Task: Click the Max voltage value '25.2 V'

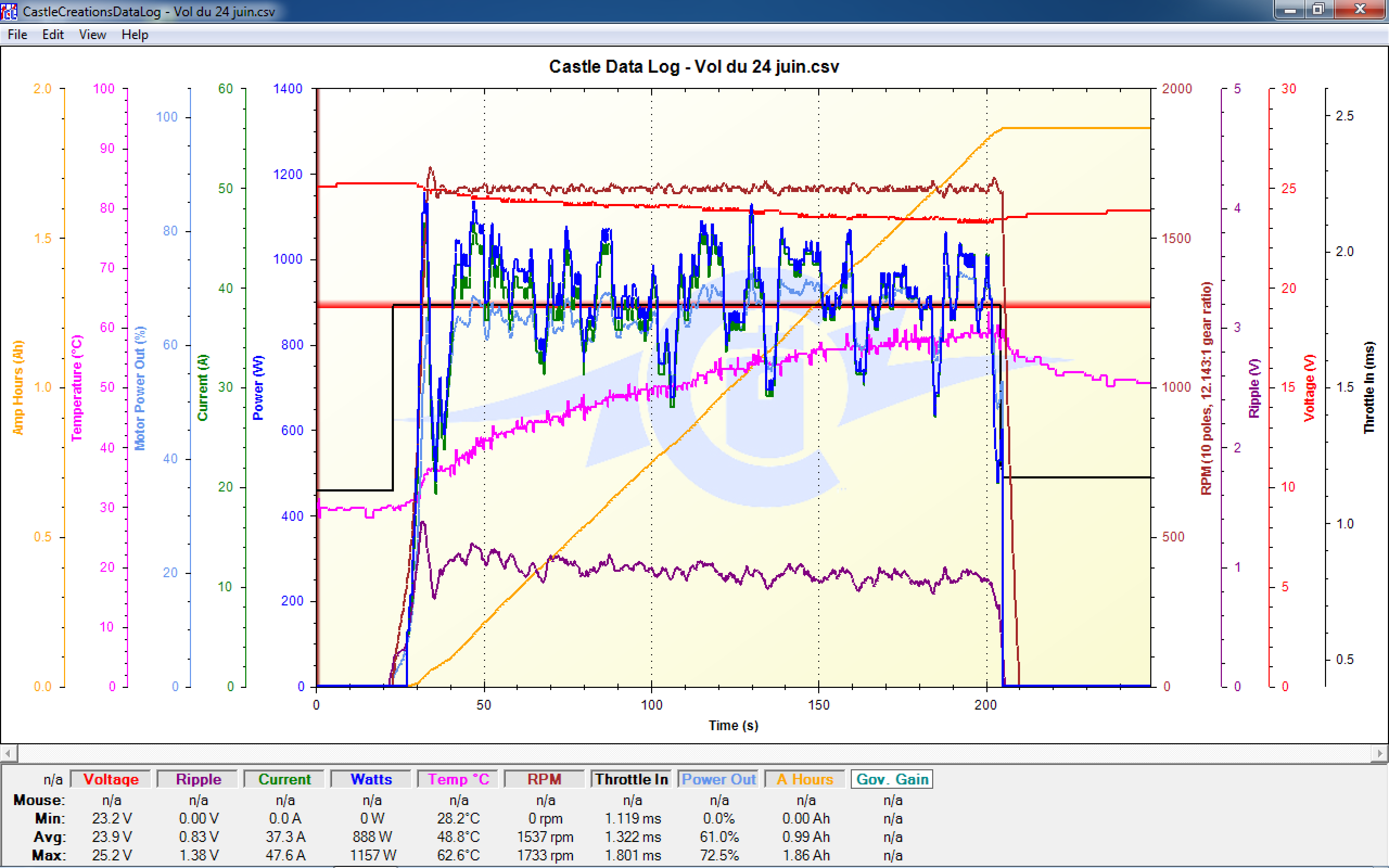Action: (x=112, y=855)
